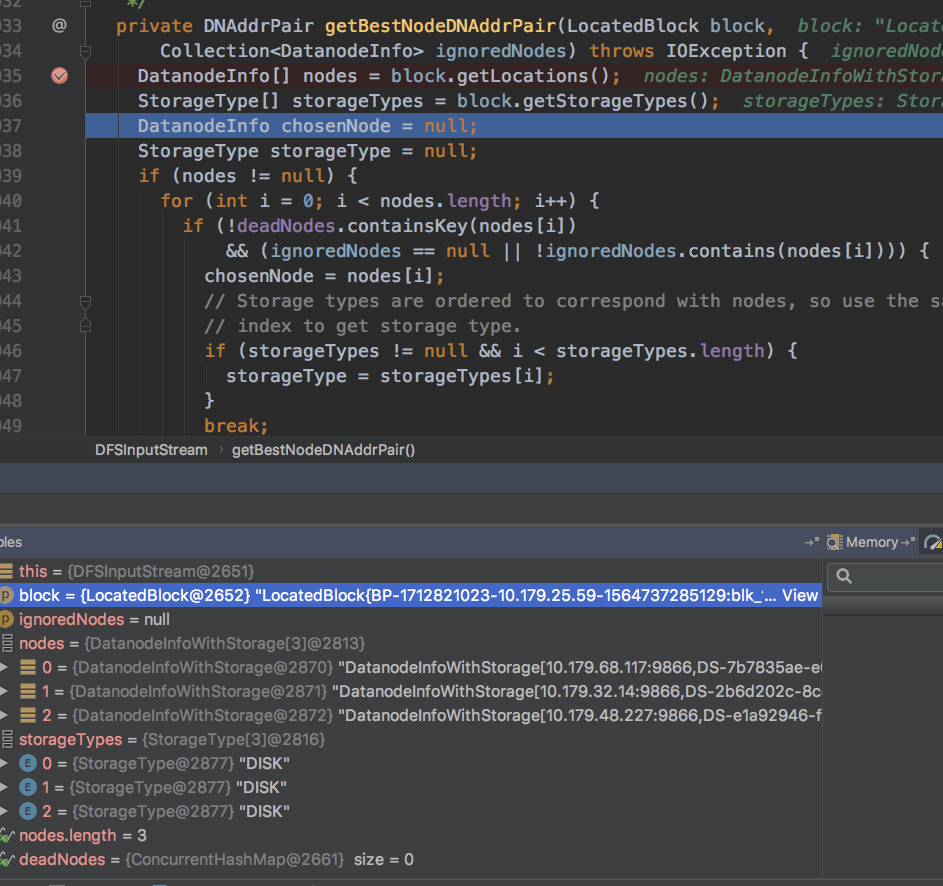Expand storageTypes element 1 DISK
This screenshot has height=886, width=943.
tap(4, 787)
